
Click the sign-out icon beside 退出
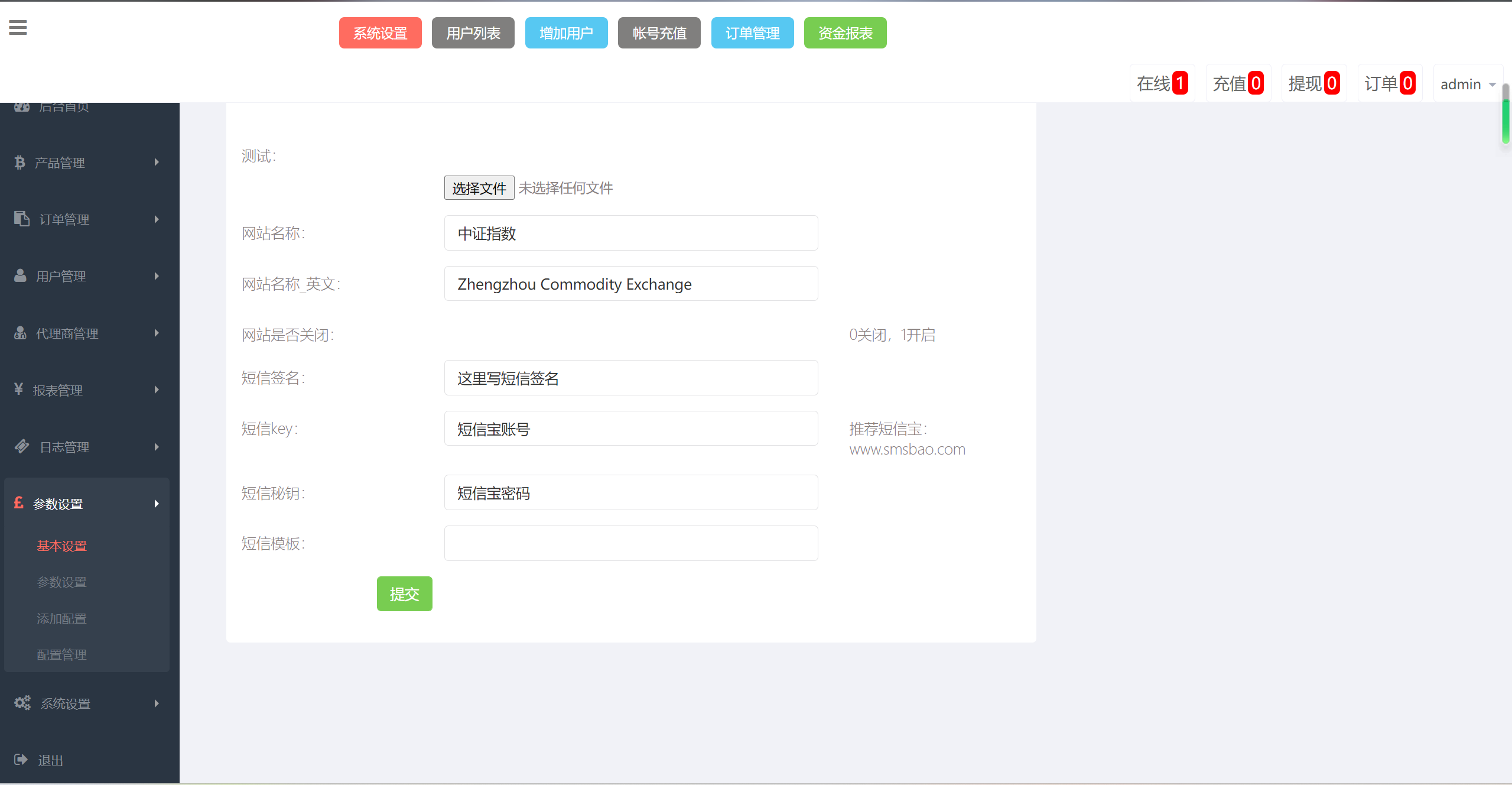click(21, 760)
